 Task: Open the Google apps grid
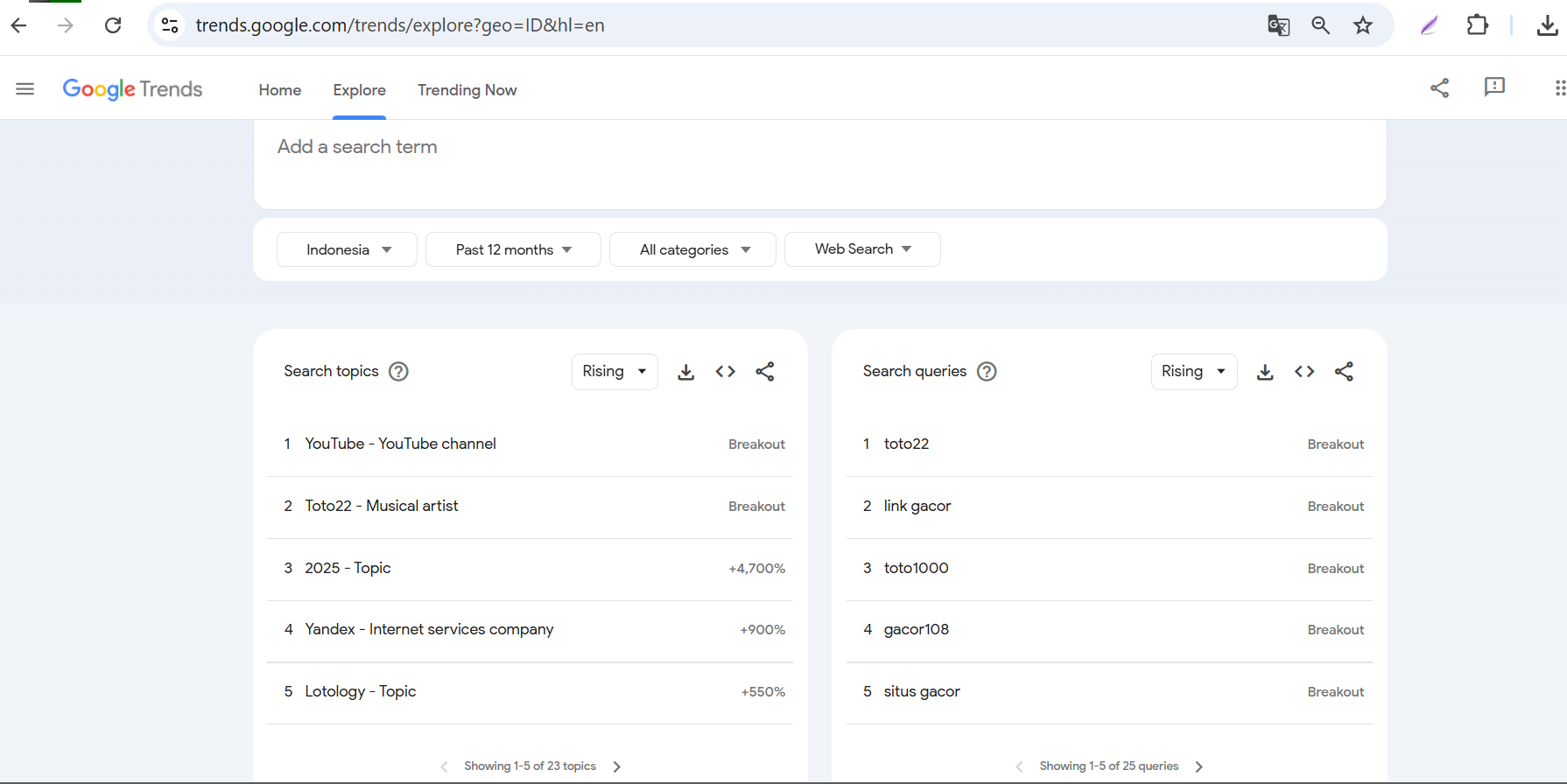pyautogui.click(x=1559, y=87)
